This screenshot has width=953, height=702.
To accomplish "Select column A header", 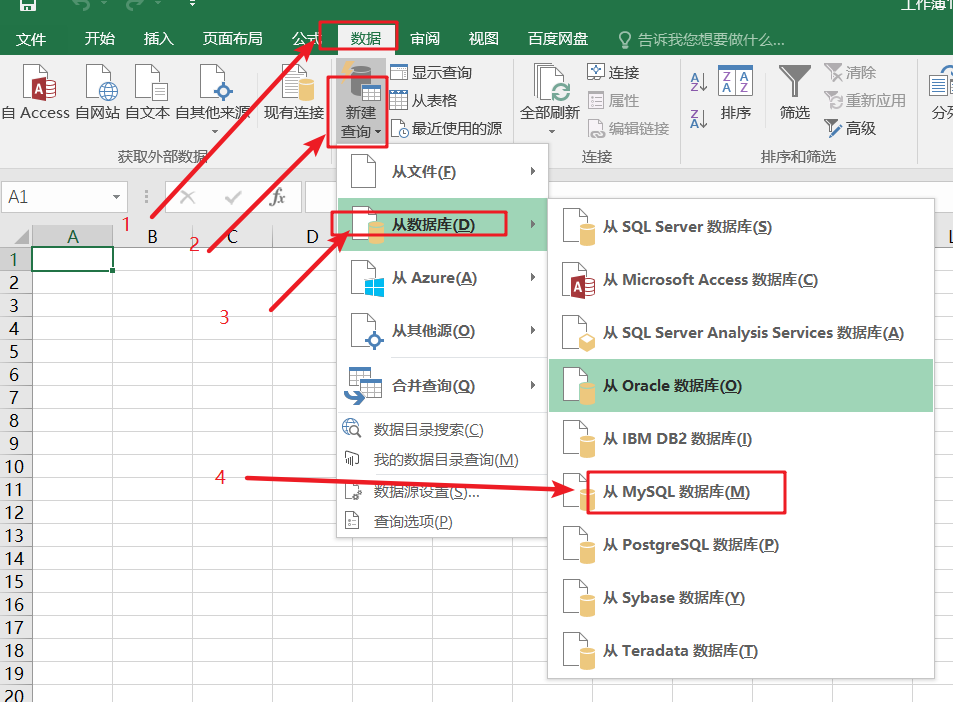I will click(x=72, y=236).
